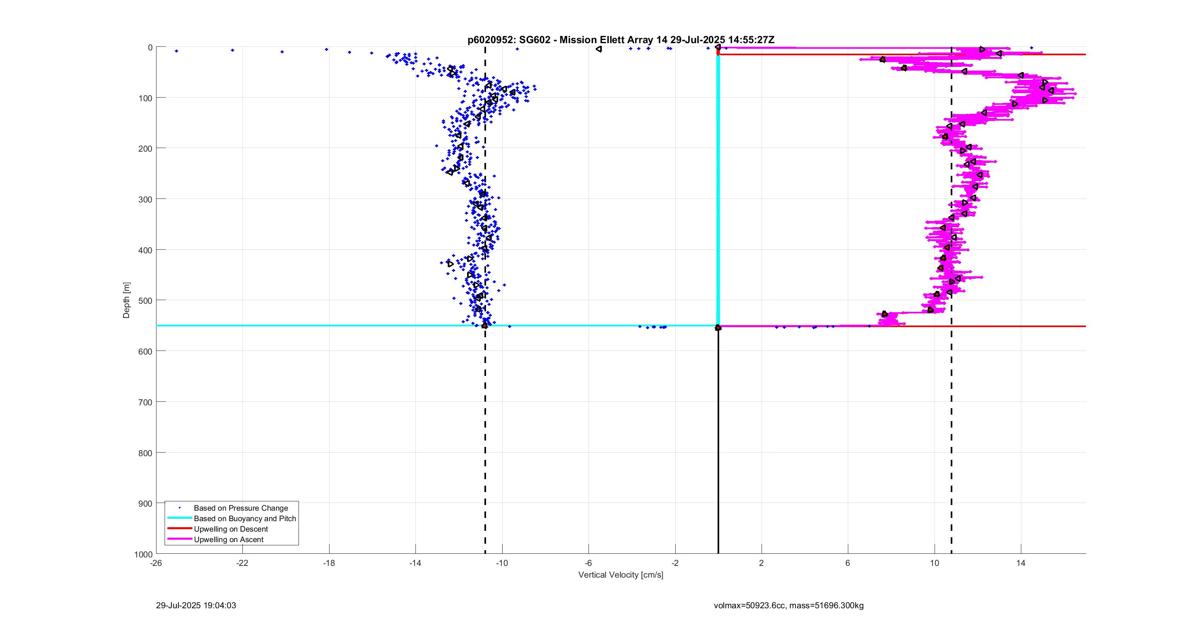The image size is (1200, 622).
Task: Click the y-axis tick label 600
Action: pyautogui.click(x=145, y=351)
